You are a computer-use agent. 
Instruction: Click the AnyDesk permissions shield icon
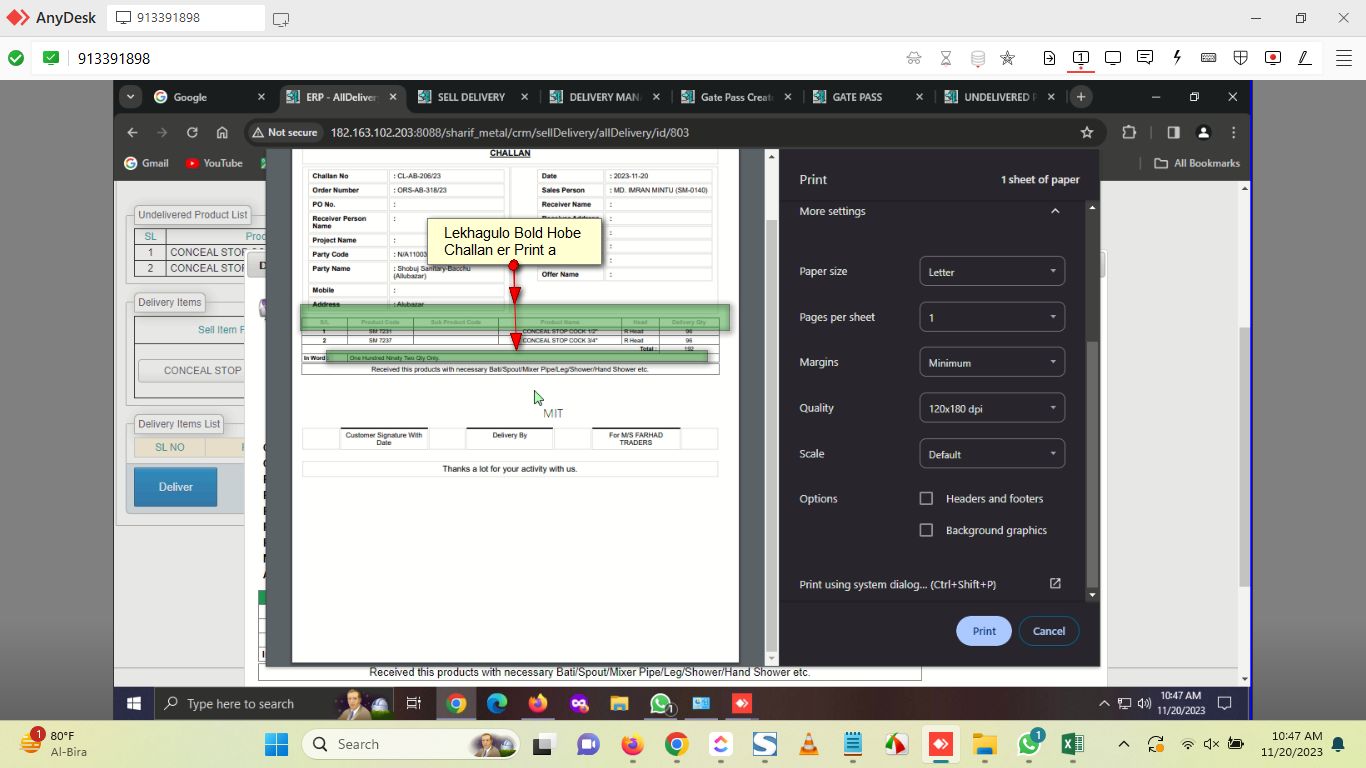pos(1240,58)
